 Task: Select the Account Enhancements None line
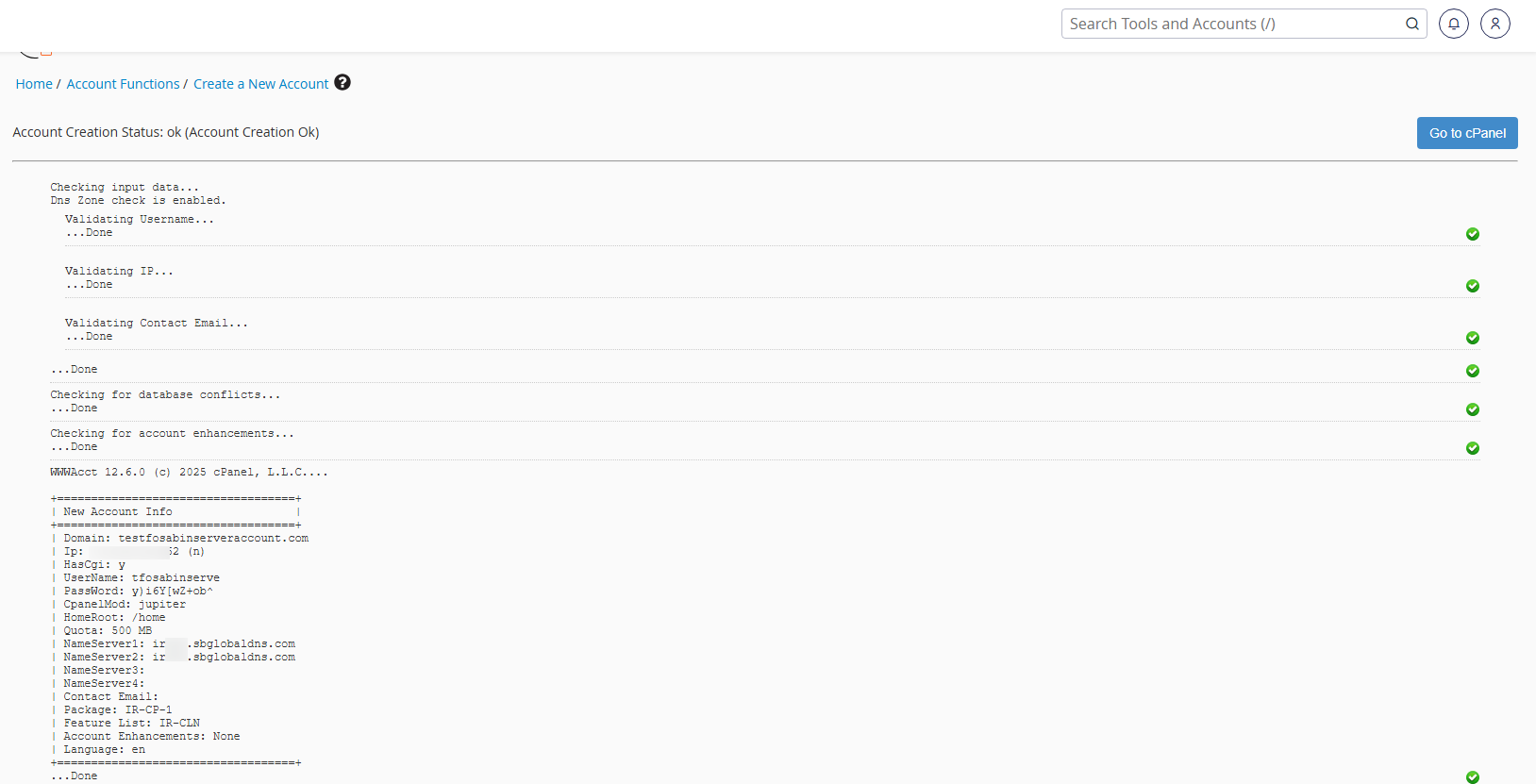pos(152,737)
